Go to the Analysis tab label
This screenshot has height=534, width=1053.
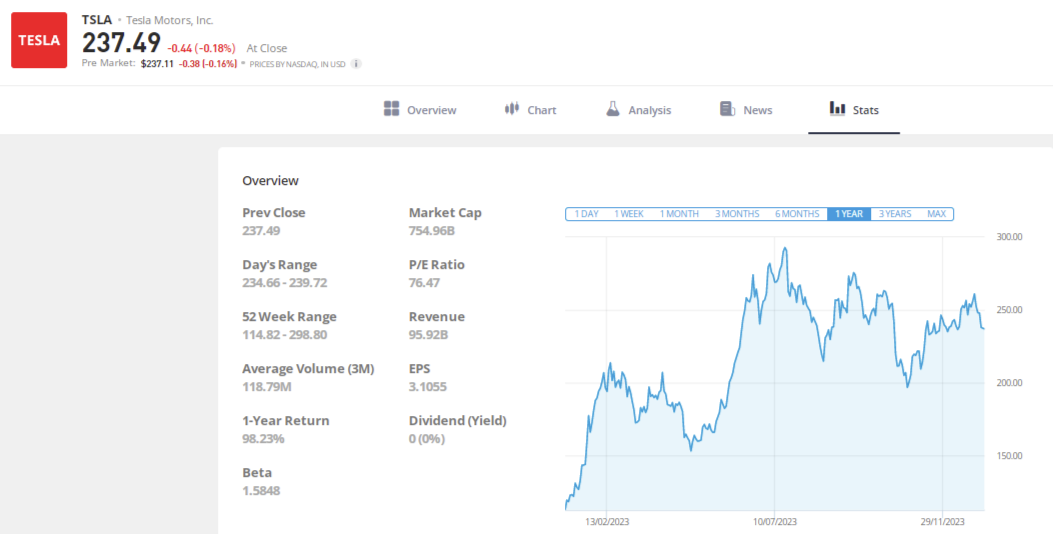pos(649,110)
